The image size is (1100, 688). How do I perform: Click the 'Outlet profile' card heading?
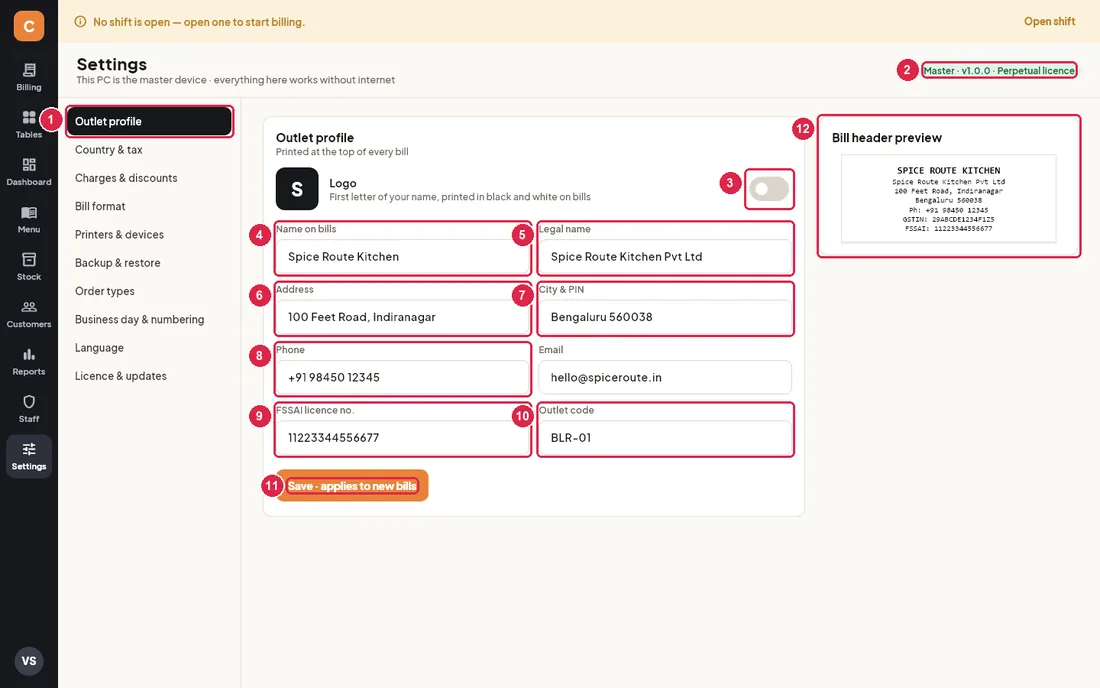[314, 137]
